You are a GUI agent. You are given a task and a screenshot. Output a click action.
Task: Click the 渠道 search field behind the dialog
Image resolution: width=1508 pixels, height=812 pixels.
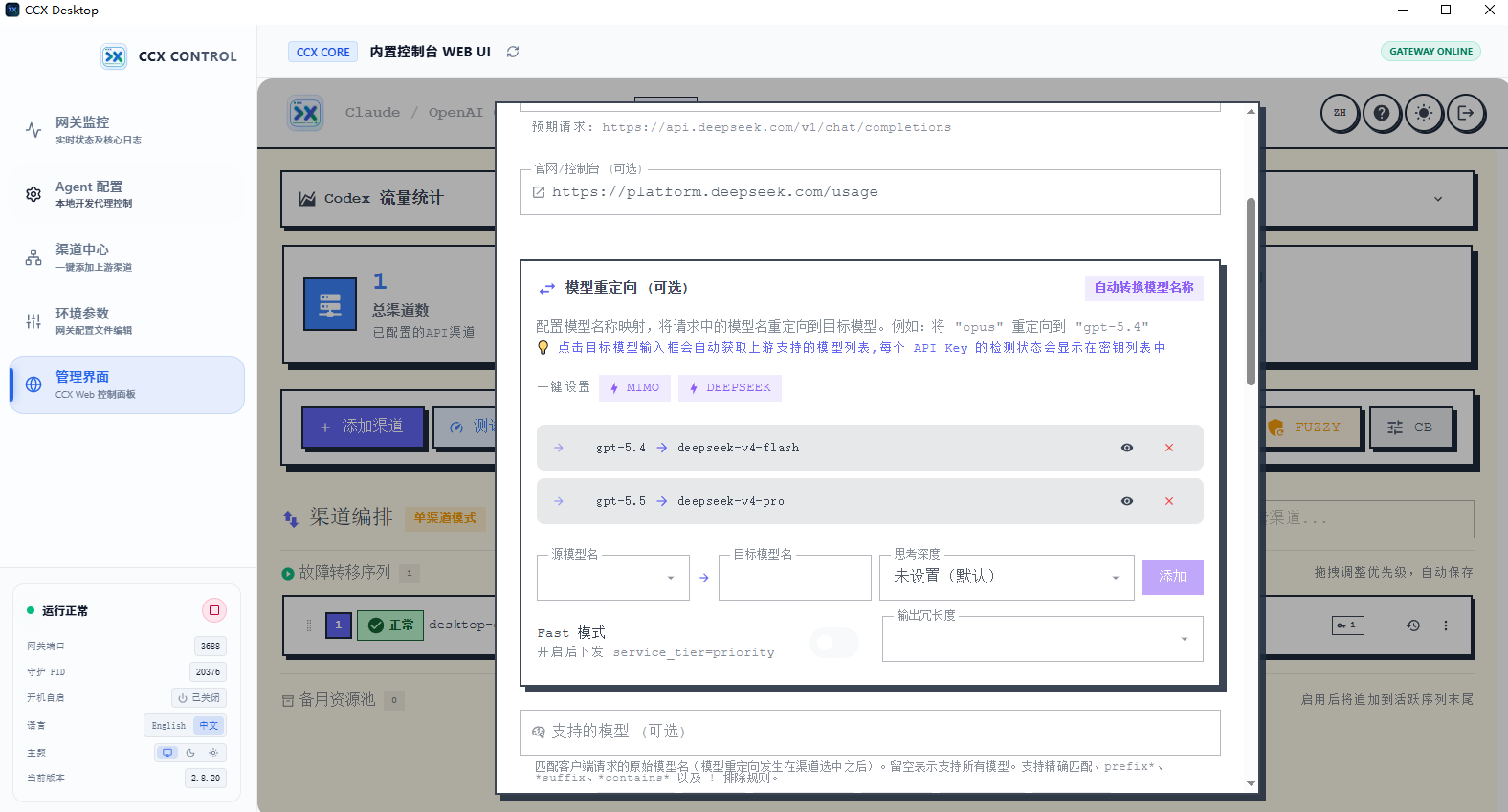pos(1368,518)
